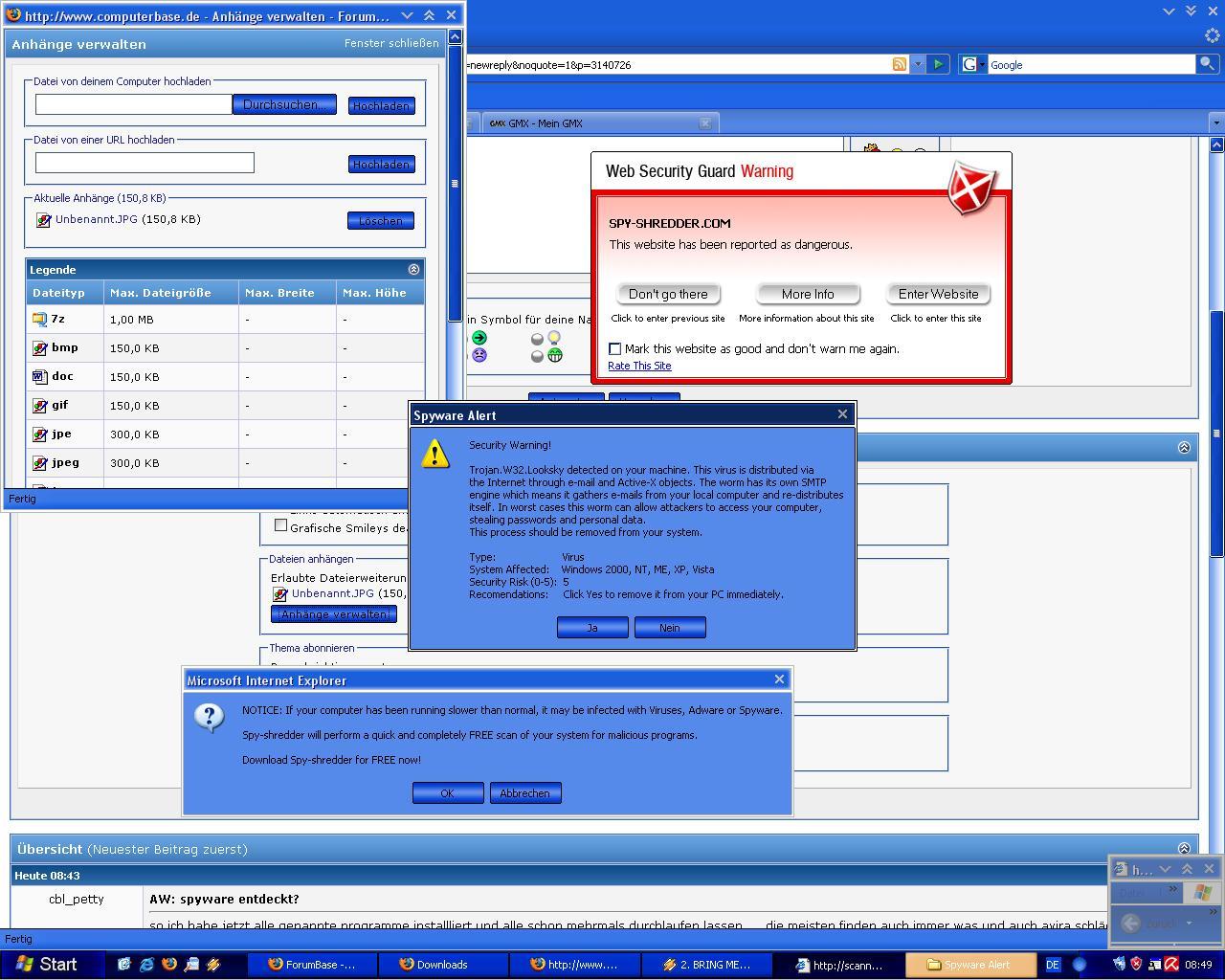Click Nein in the Spyware Alert dialog
This screenshot has height=980, width=1225.
[x=670, y=627]
